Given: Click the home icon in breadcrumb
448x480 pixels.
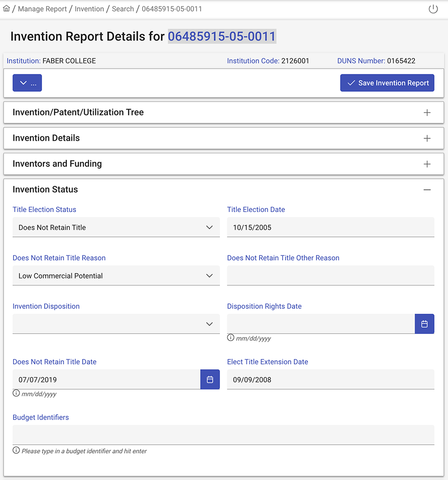Looking at the screenshot, I should (6, 9).
